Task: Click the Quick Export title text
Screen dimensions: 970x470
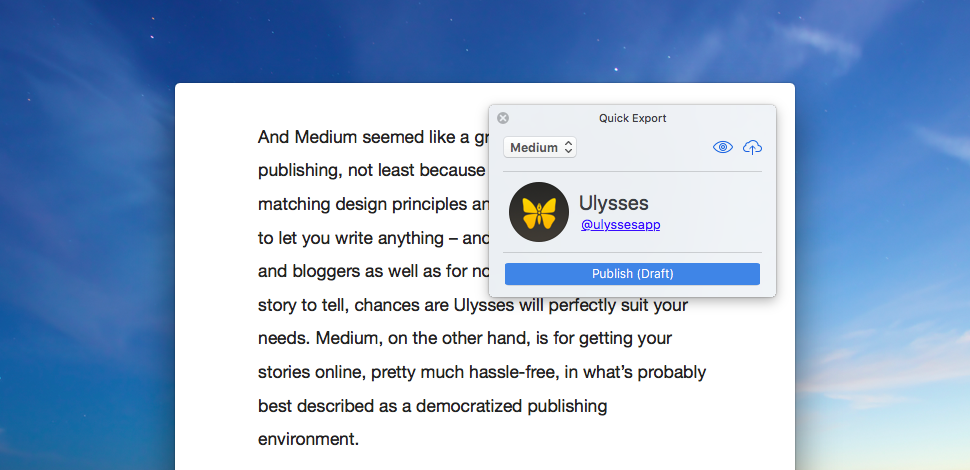Action: (632, 118)
